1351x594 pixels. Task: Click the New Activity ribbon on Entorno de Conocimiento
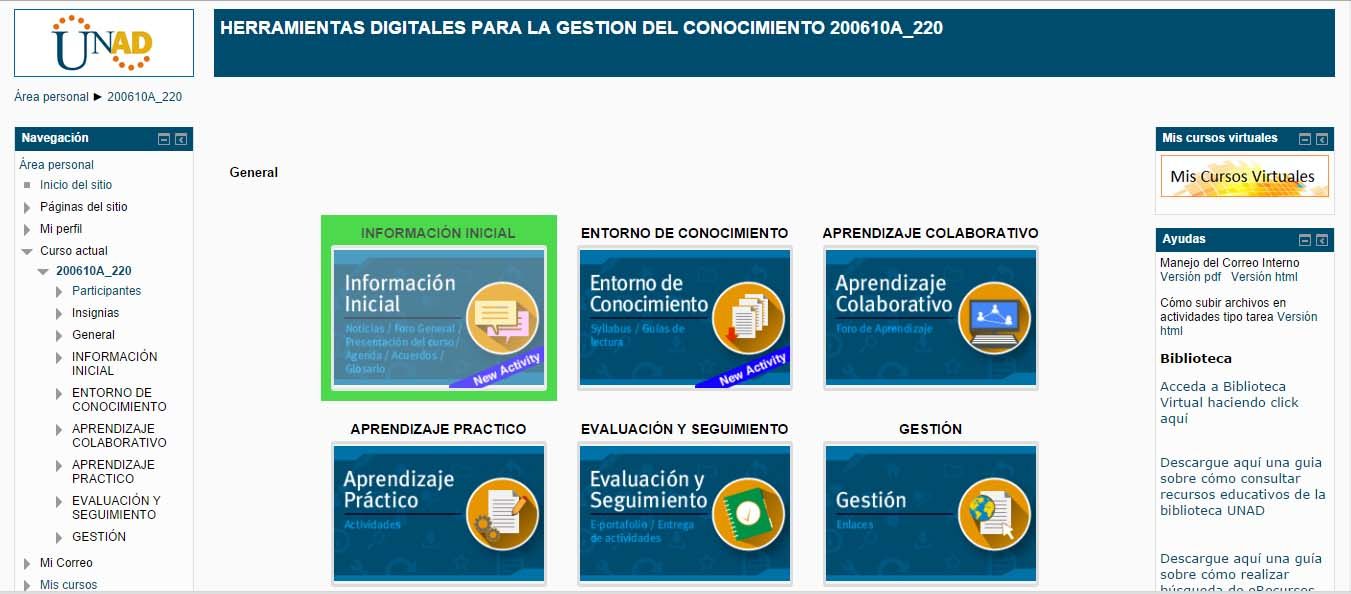point(743,368)
